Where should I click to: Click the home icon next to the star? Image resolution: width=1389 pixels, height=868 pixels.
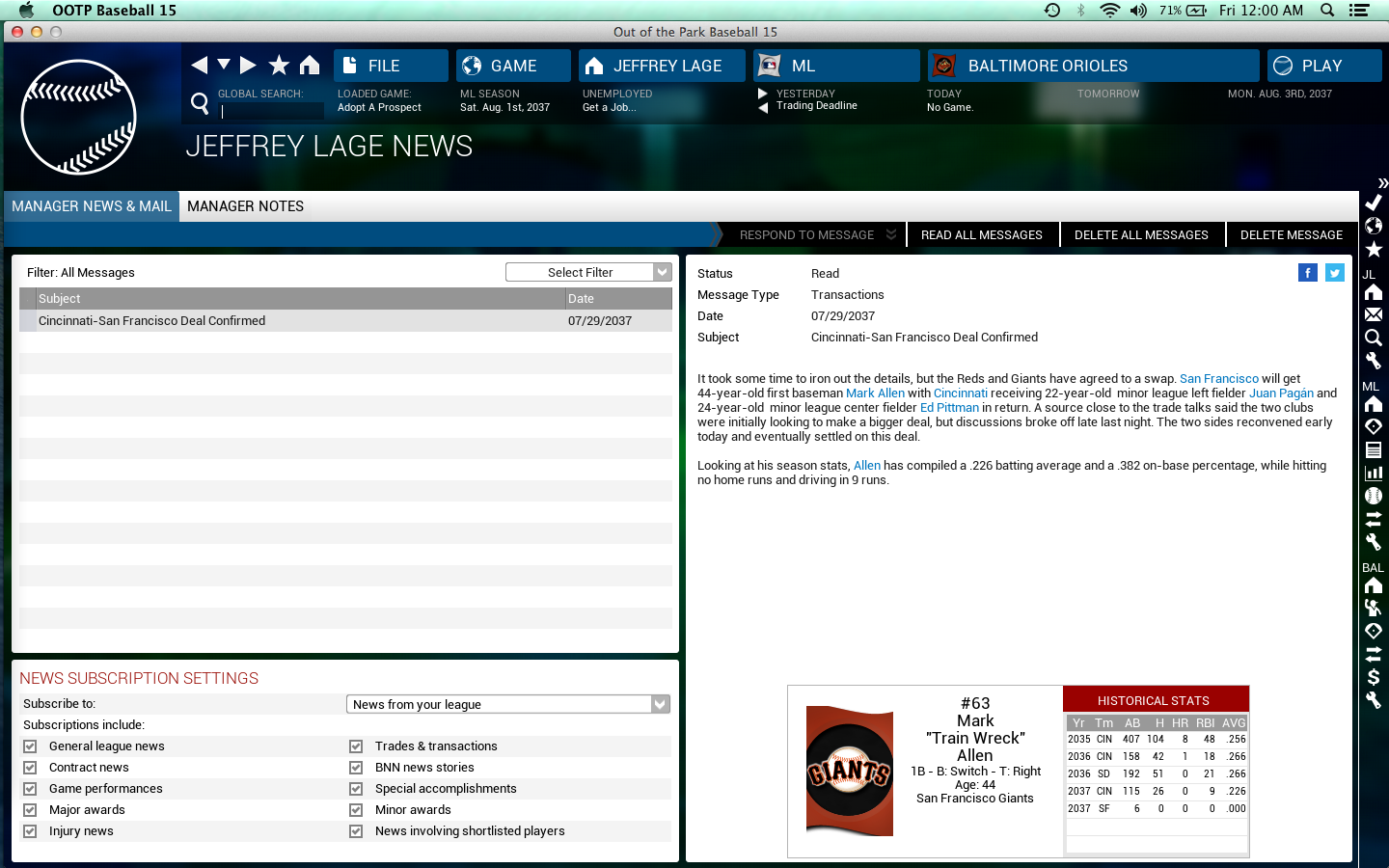[x=310, y=66]
